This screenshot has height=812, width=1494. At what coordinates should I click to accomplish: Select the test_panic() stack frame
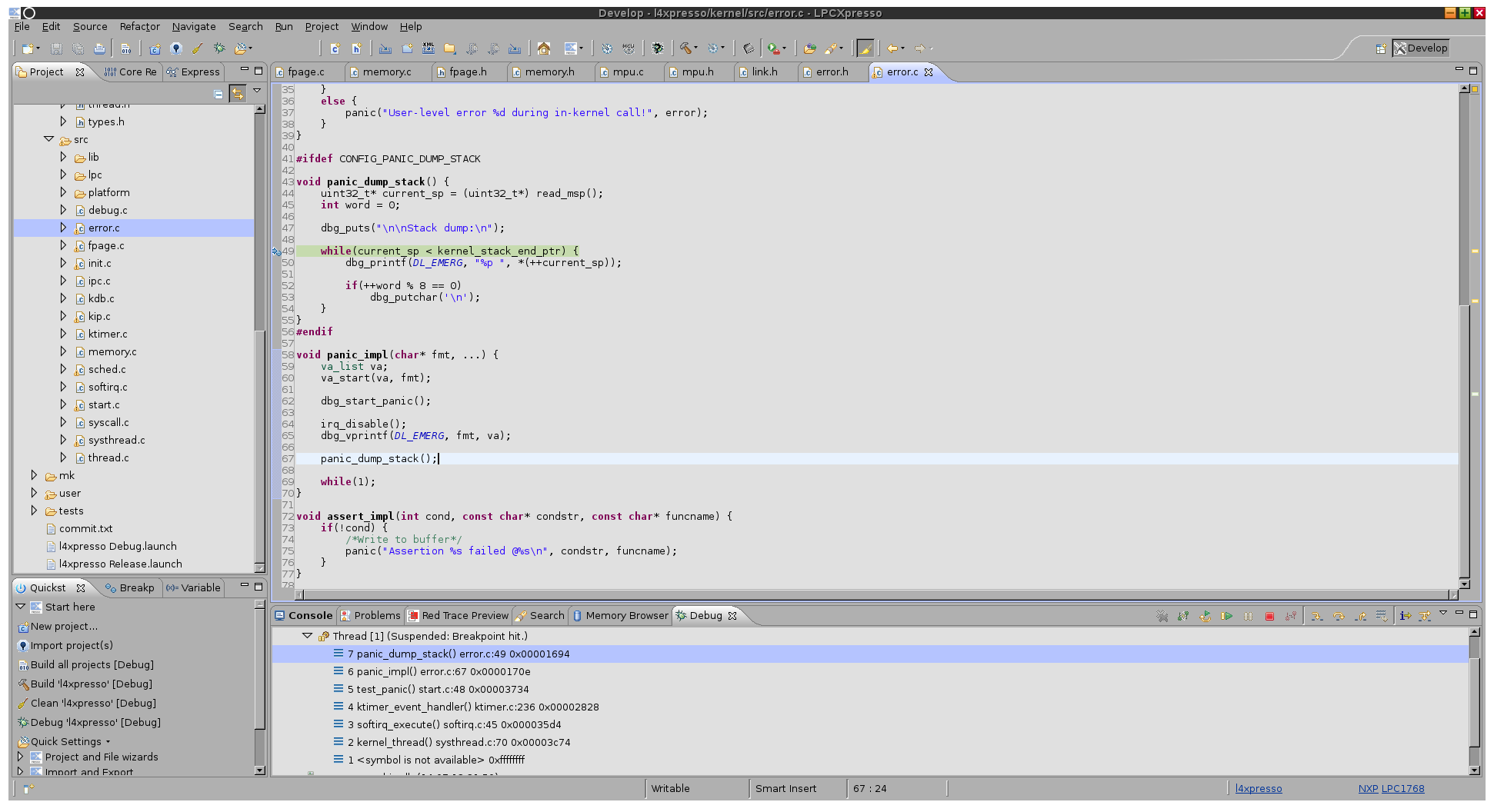click(x=438, y=689)
